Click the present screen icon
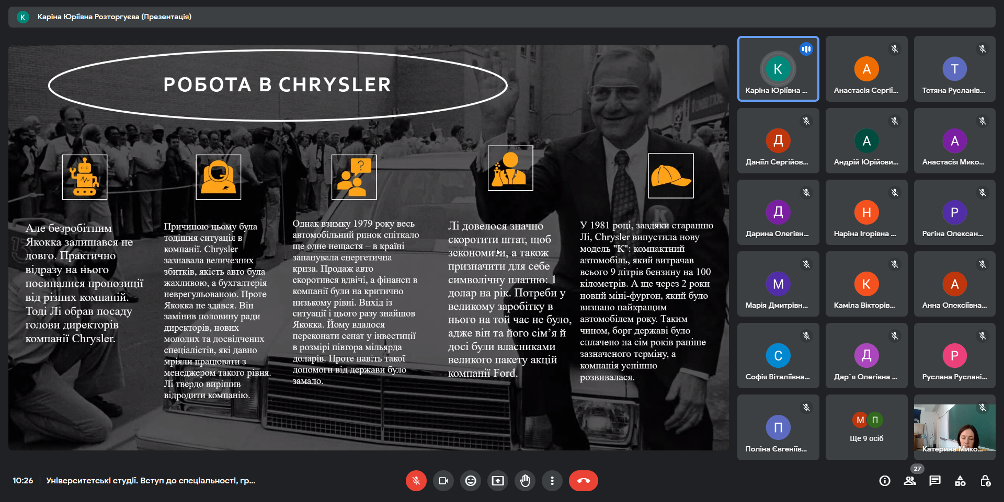Screen dimensions: 1004x502 coord(498,480)
